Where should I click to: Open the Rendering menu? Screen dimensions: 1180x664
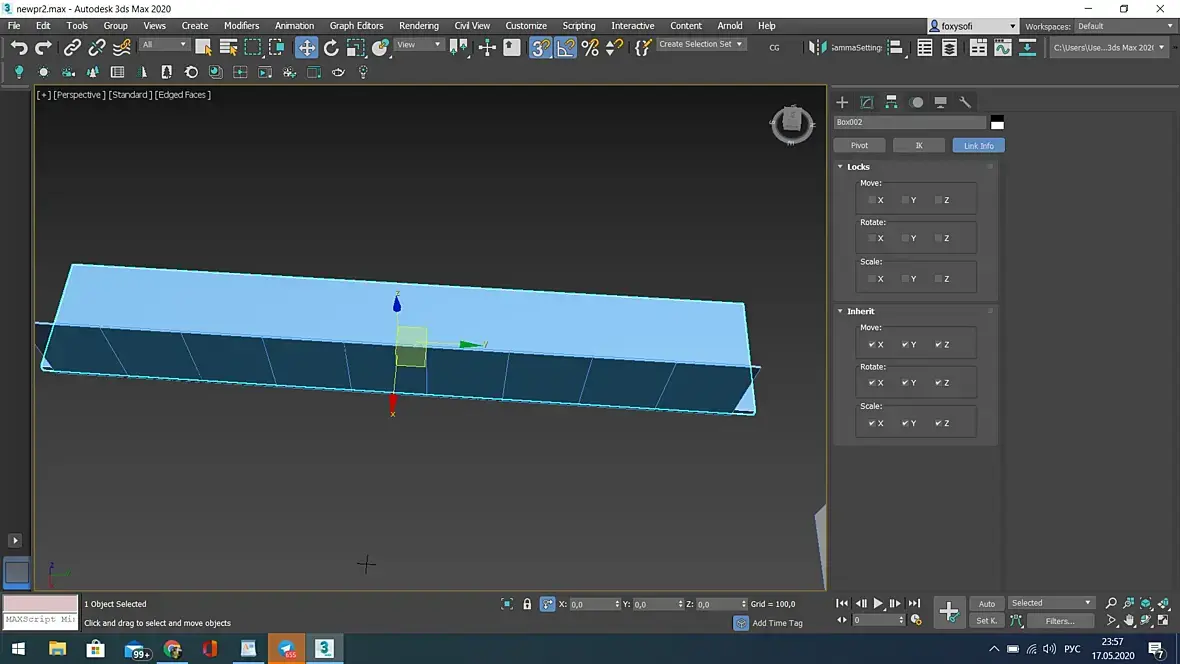pyautogui.click(x=418, y=26)
